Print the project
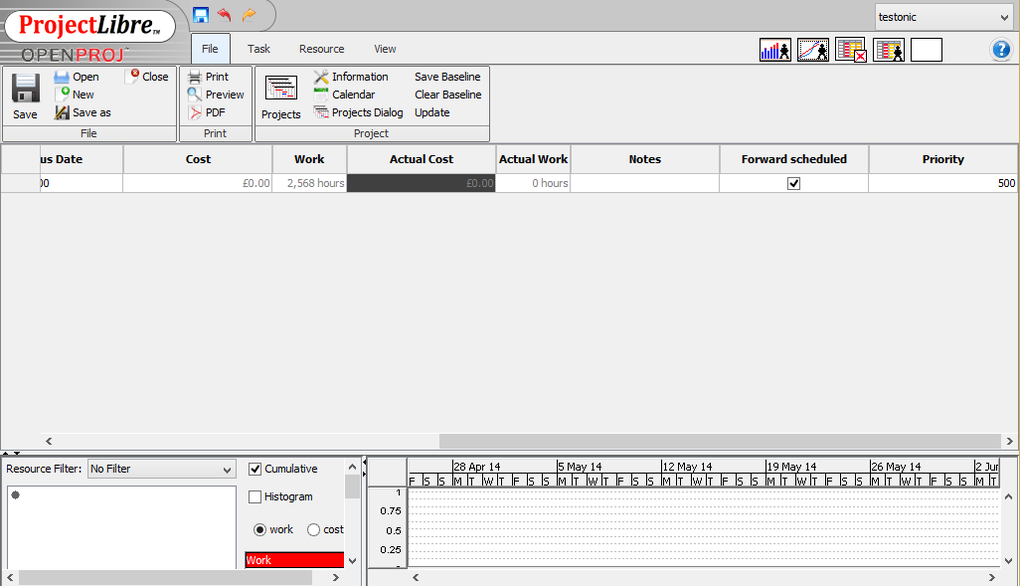 point(208,77)
